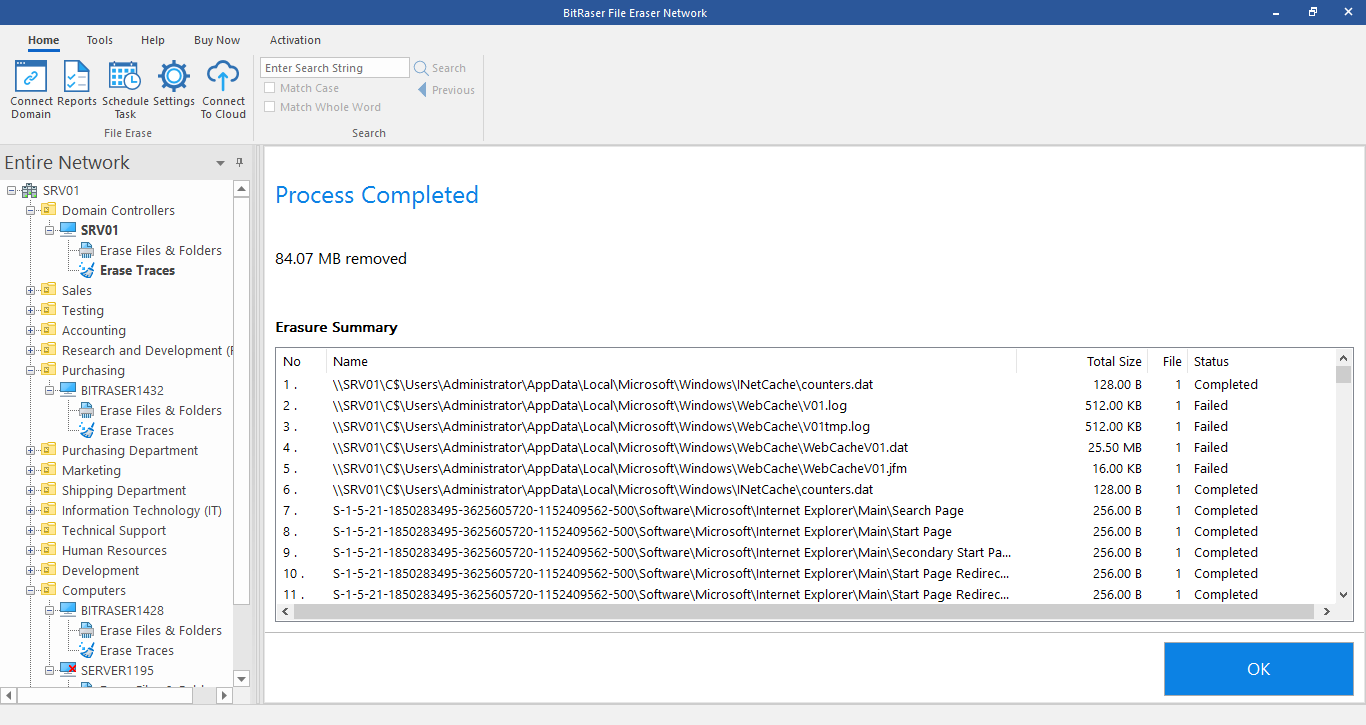1366x725 pixels.
Task: Open the Buy Now tab
Action: pyautogui.click(x=217, y=40)
